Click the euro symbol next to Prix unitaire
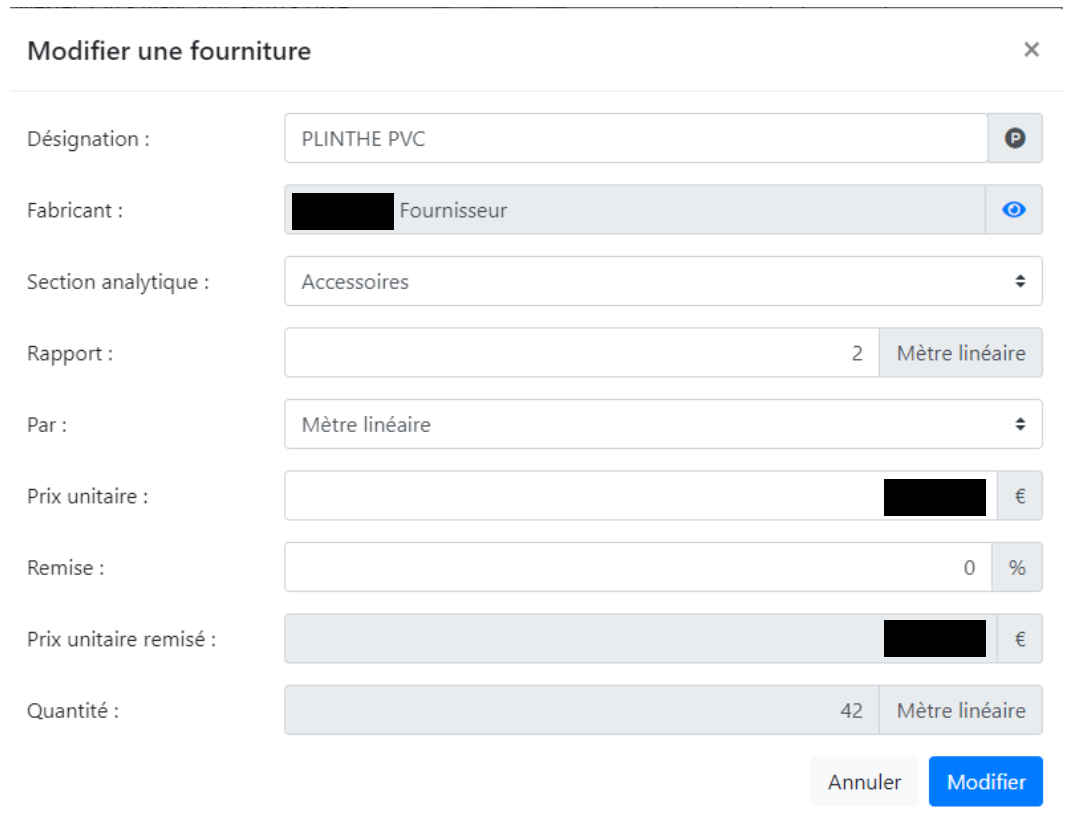 (x=1019, y=496)
